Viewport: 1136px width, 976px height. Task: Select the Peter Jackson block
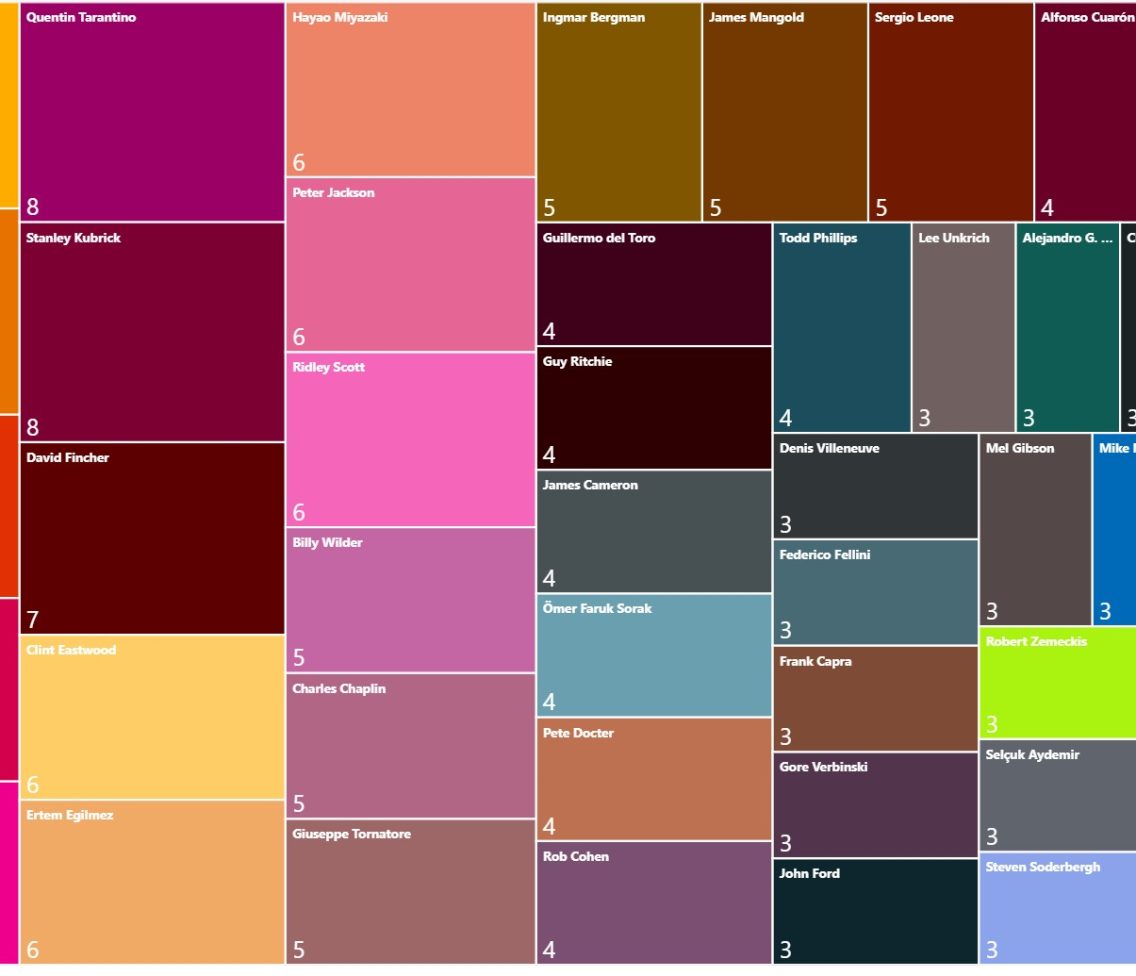(410, 265)
